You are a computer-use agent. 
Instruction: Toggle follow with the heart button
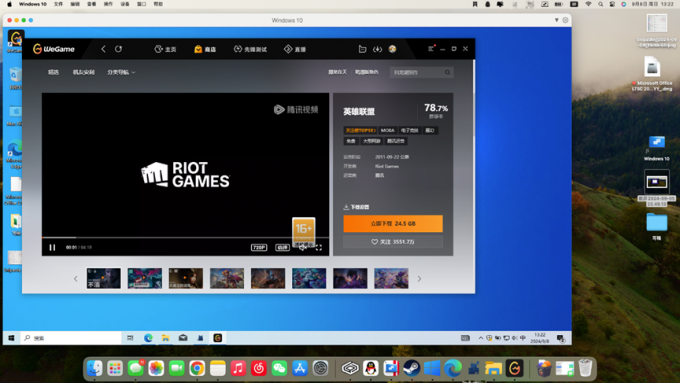pos(393,242)
